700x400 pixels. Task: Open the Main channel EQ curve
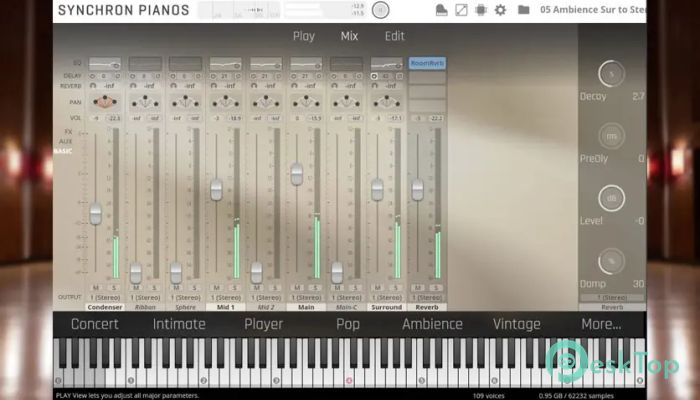point(306,63)
